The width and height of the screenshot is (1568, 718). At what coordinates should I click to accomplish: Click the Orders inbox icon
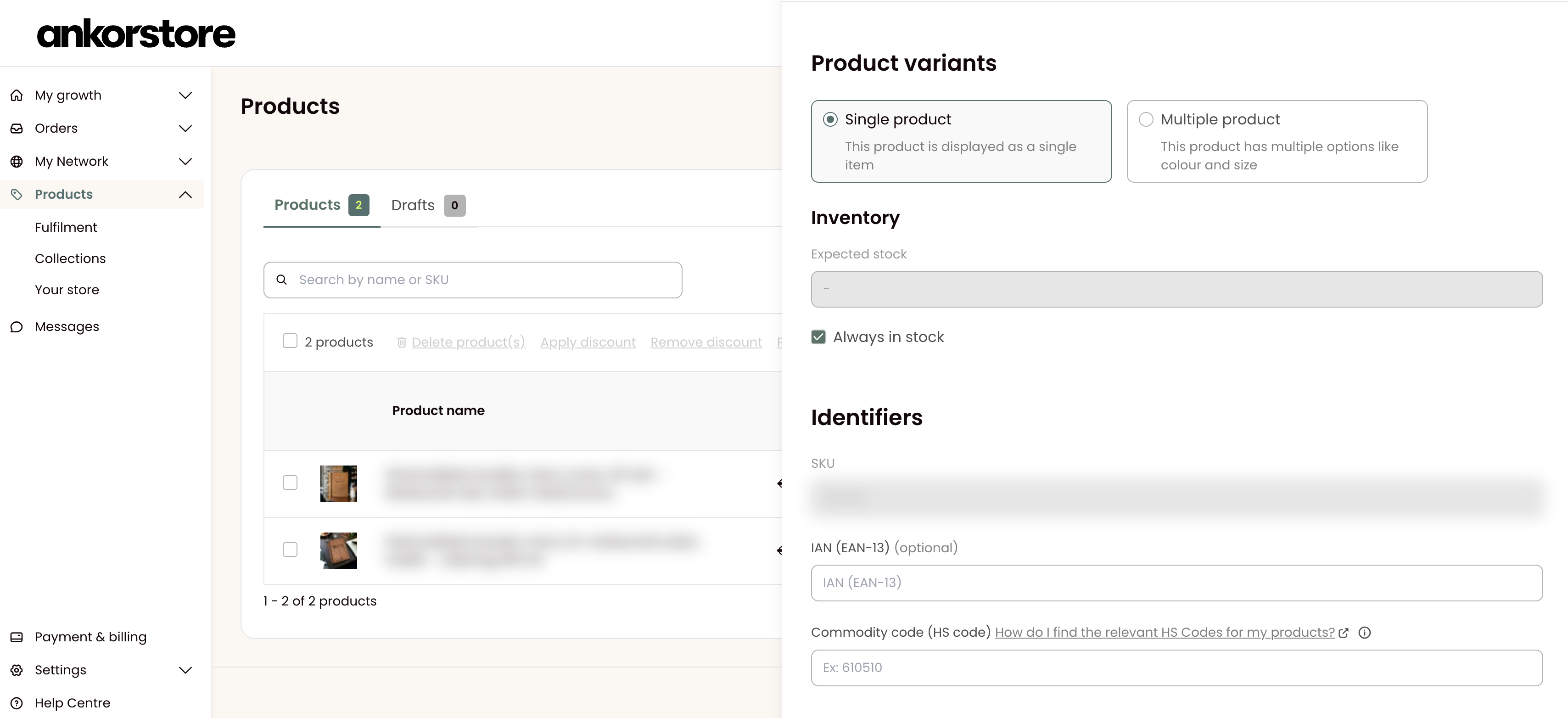point(17,129)
